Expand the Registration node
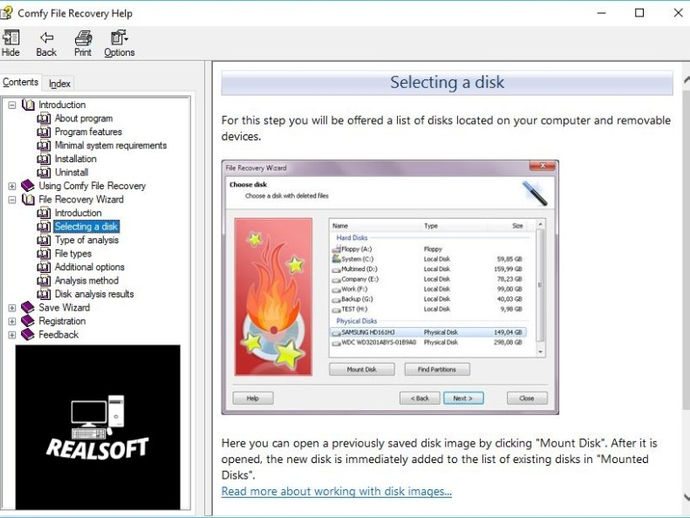Viewport: 690px width, 518px height. 12,321
